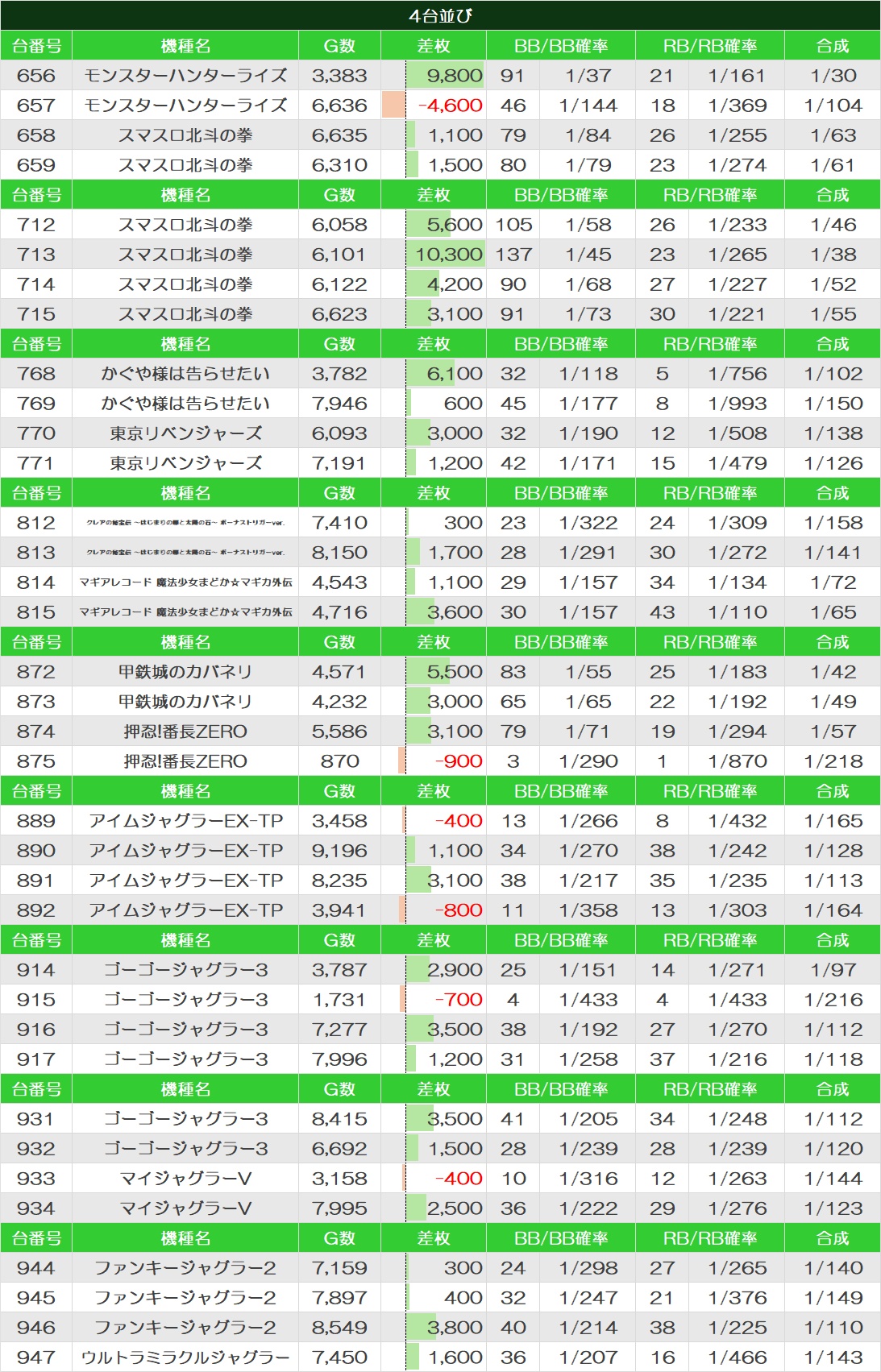Click RB rate 1/466 in row 947
The height and width of the screenshot is (1372, 881).
pyautogui.click(x=737, y=1357)
